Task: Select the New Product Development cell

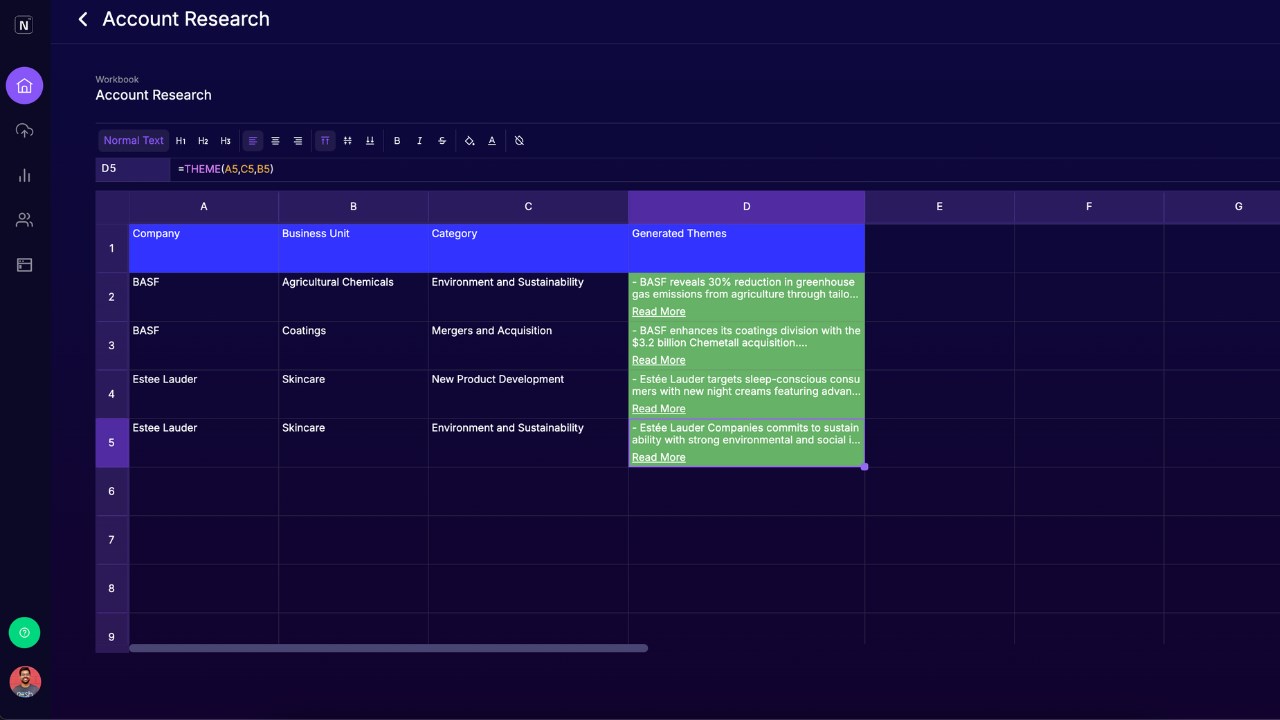Action: coord(528,394)
